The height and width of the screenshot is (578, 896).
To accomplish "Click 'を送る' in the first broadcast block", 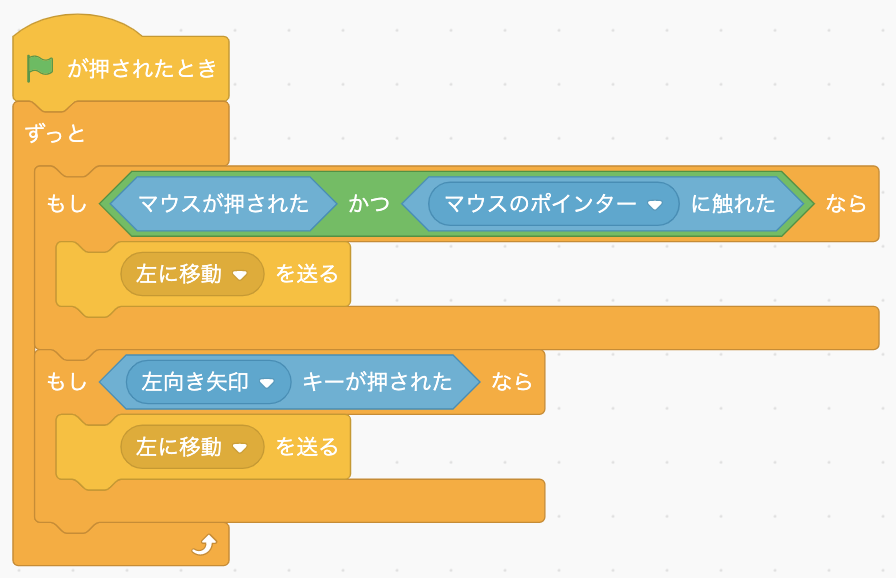I will tap(307, 274).
